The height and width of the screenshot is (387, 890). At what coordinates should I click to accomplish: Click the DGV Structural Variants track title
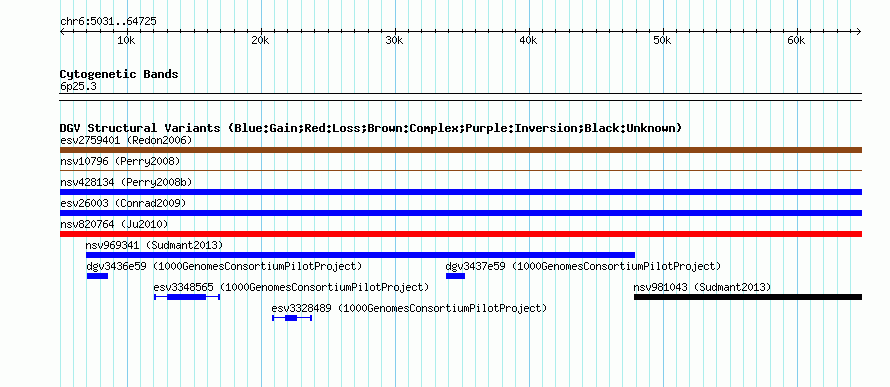pyautogui.click(x=371, y=128)
